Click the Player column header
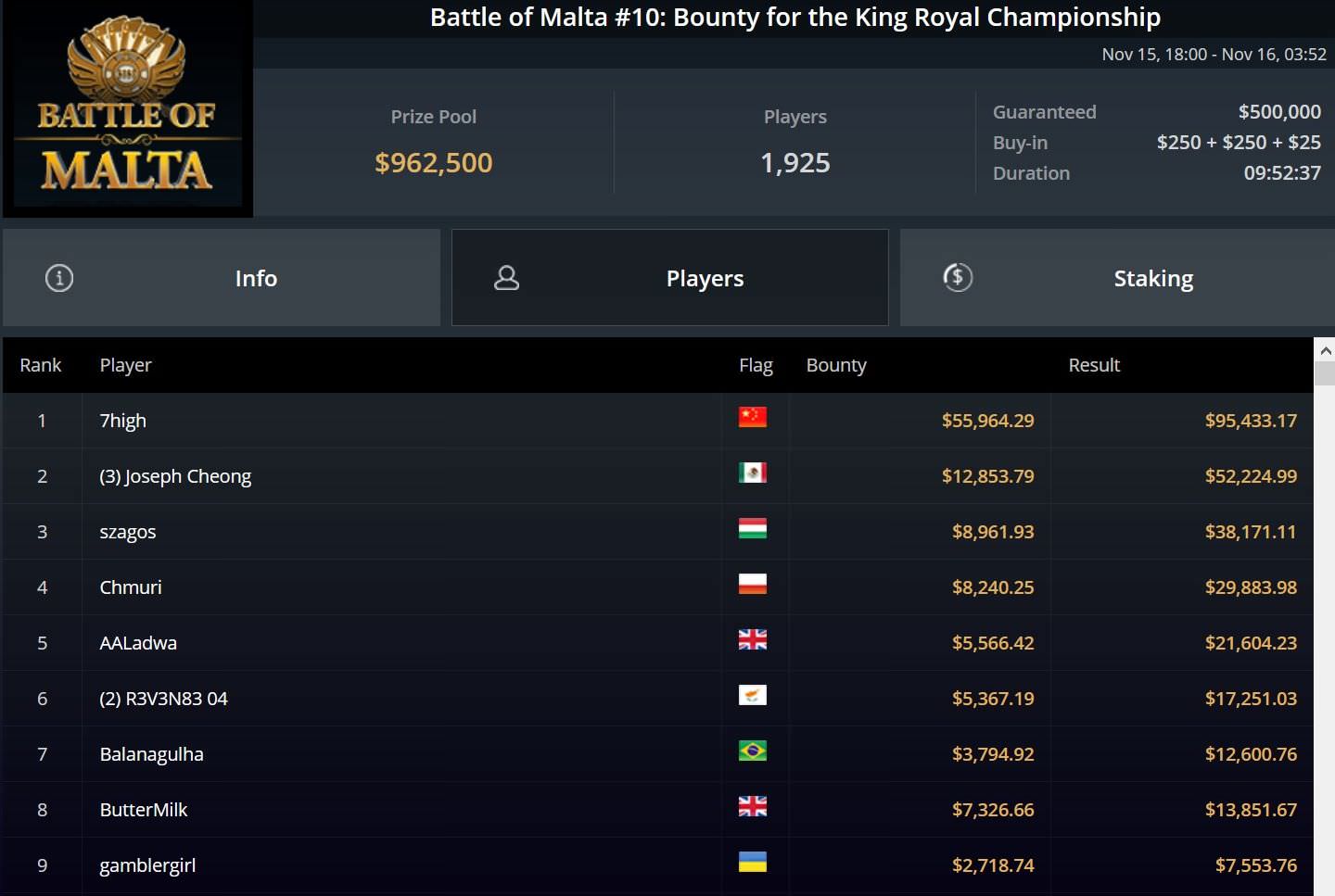Image resolution: width=1335 pixels, height=896 pixels. pos(125,365)
